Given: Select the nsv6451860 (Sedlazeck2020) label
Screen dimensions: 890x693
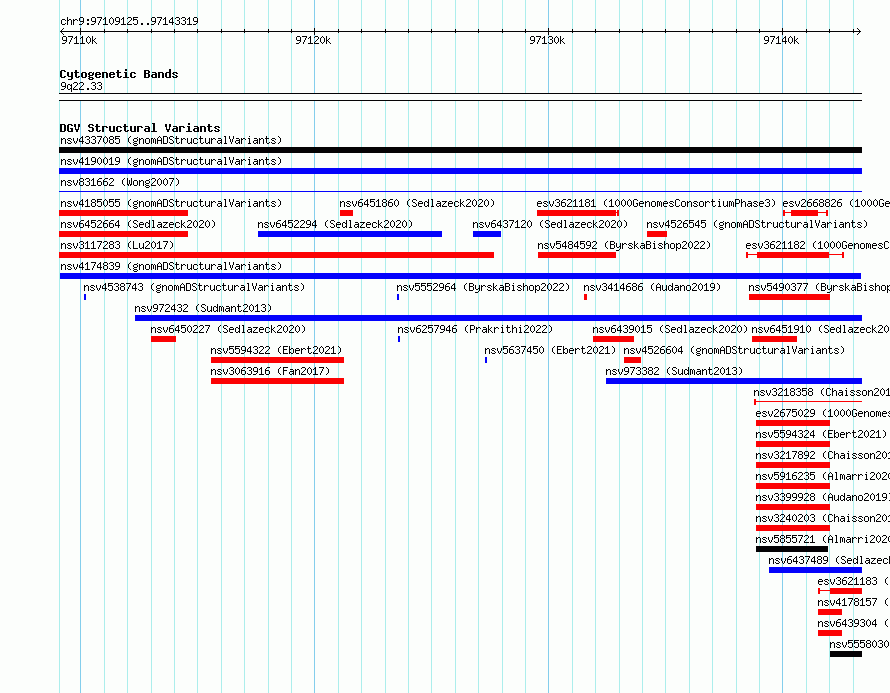Looking at the screenshot, I should click(417, 203).
